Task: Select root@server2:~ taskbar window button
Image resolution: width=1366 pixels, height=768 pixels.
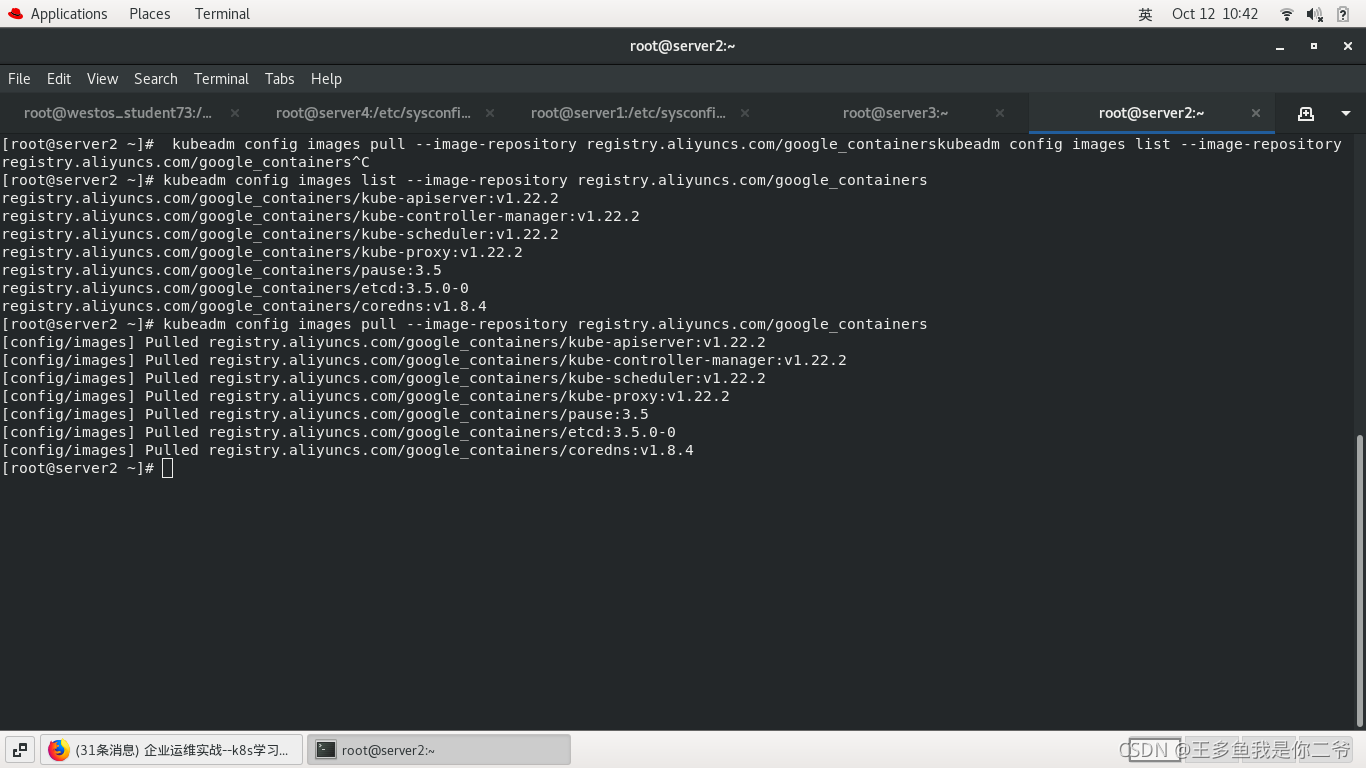Action: pos(439,750)
